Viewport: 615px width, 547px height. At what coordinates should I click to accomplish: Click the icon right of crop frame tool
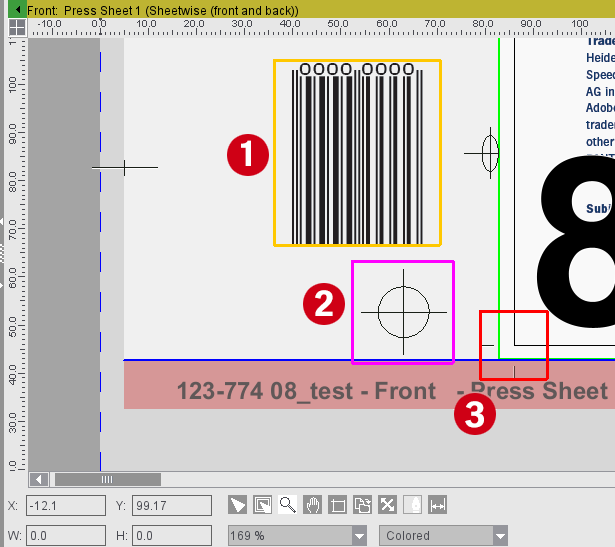point(362,506)
